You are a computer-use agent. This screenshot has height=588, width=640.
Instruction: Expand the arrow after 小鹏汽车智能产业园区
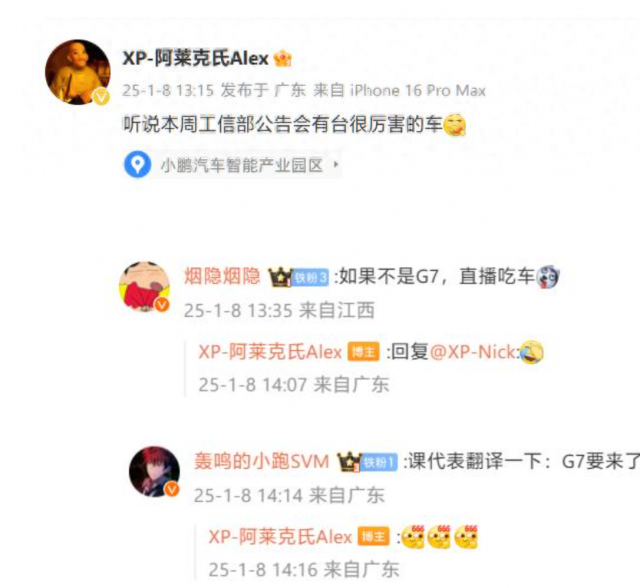click(336, 164)
